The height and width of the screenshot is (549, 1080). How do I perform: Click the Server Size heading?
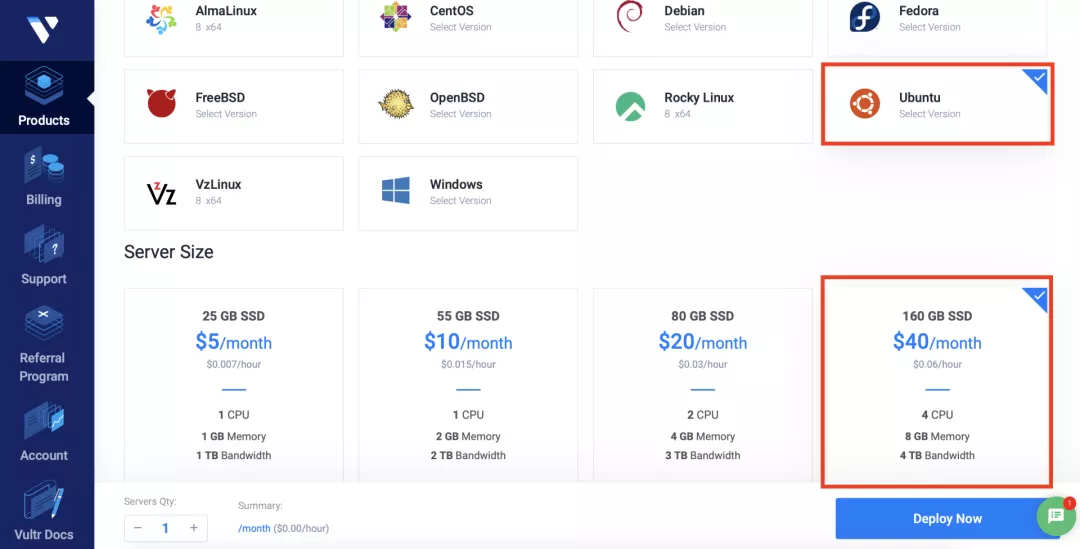point(169,252)
